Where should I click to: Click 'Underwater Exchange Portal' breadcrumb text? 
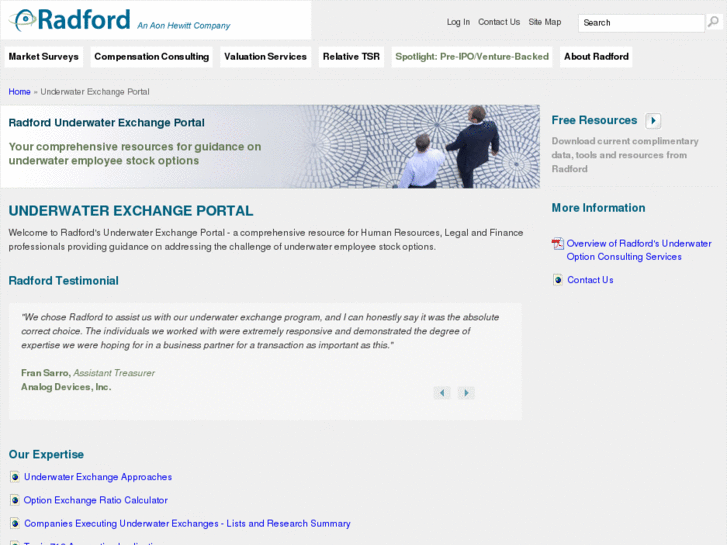95,92
